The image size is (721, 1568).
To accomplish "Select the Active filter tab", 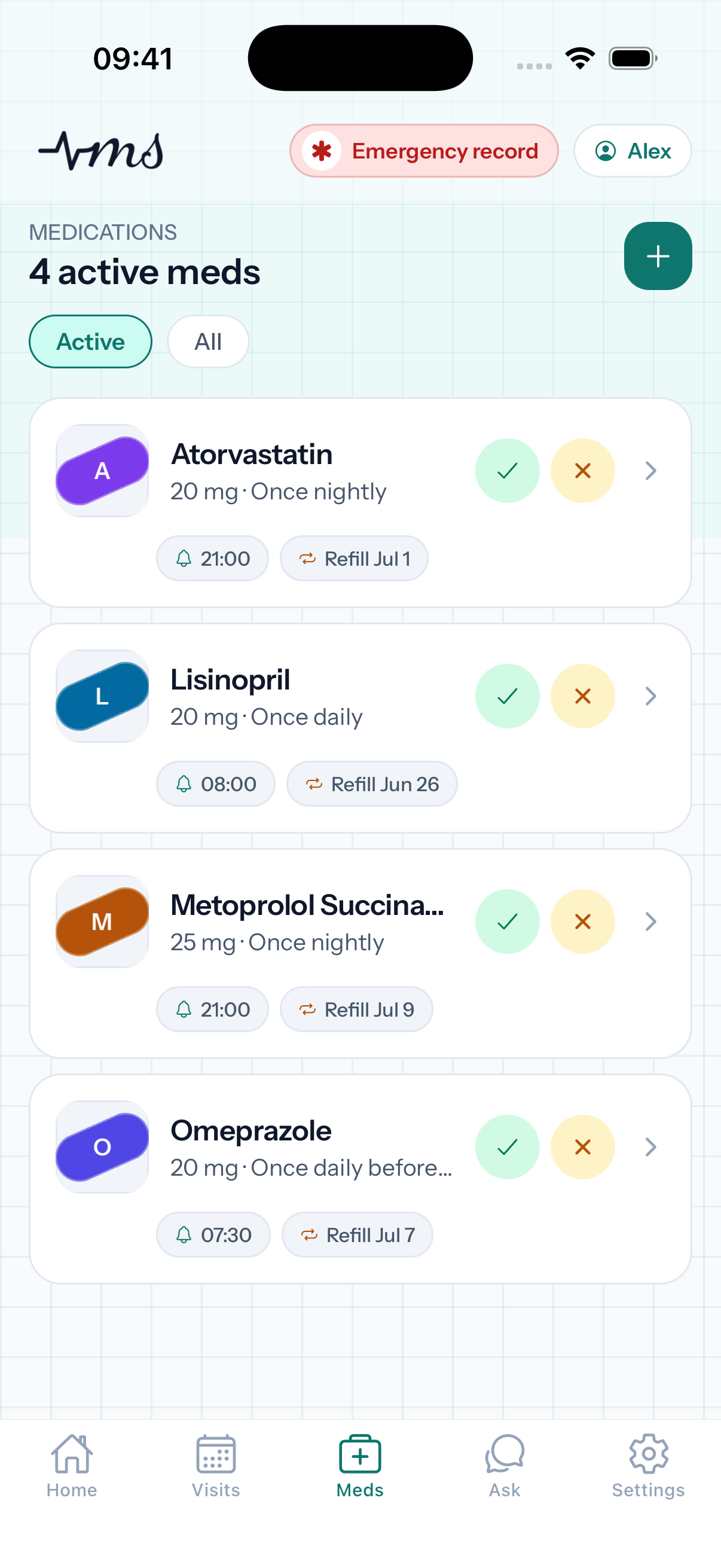I will pos(91,341).
